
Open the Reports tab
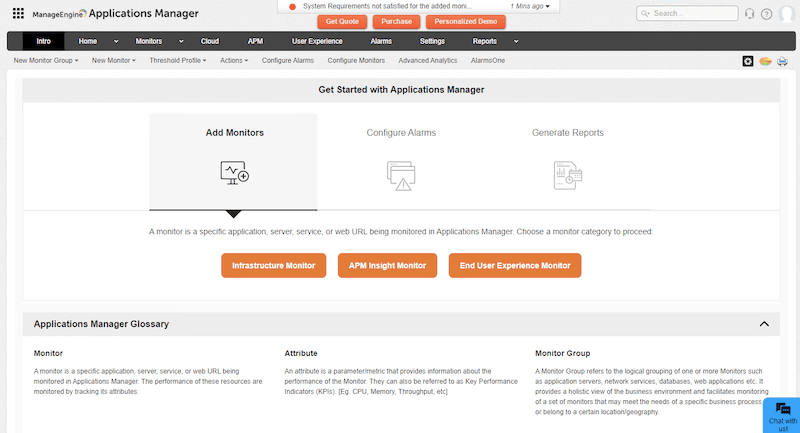pyautogui.click(x=484, y=41)
